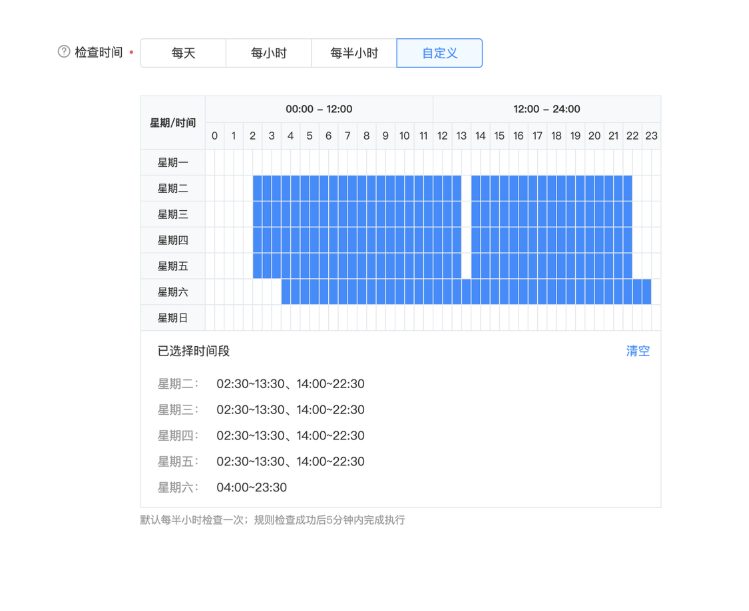Click the 星期五 row label

click(173, 266)
